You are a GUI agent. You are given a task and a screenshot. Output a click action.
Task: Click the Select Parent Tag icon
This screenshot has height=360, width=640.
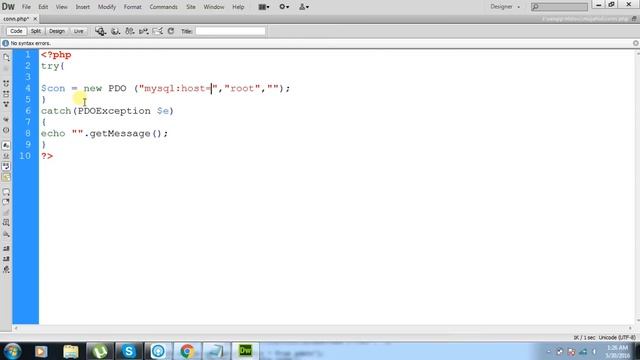6,119
